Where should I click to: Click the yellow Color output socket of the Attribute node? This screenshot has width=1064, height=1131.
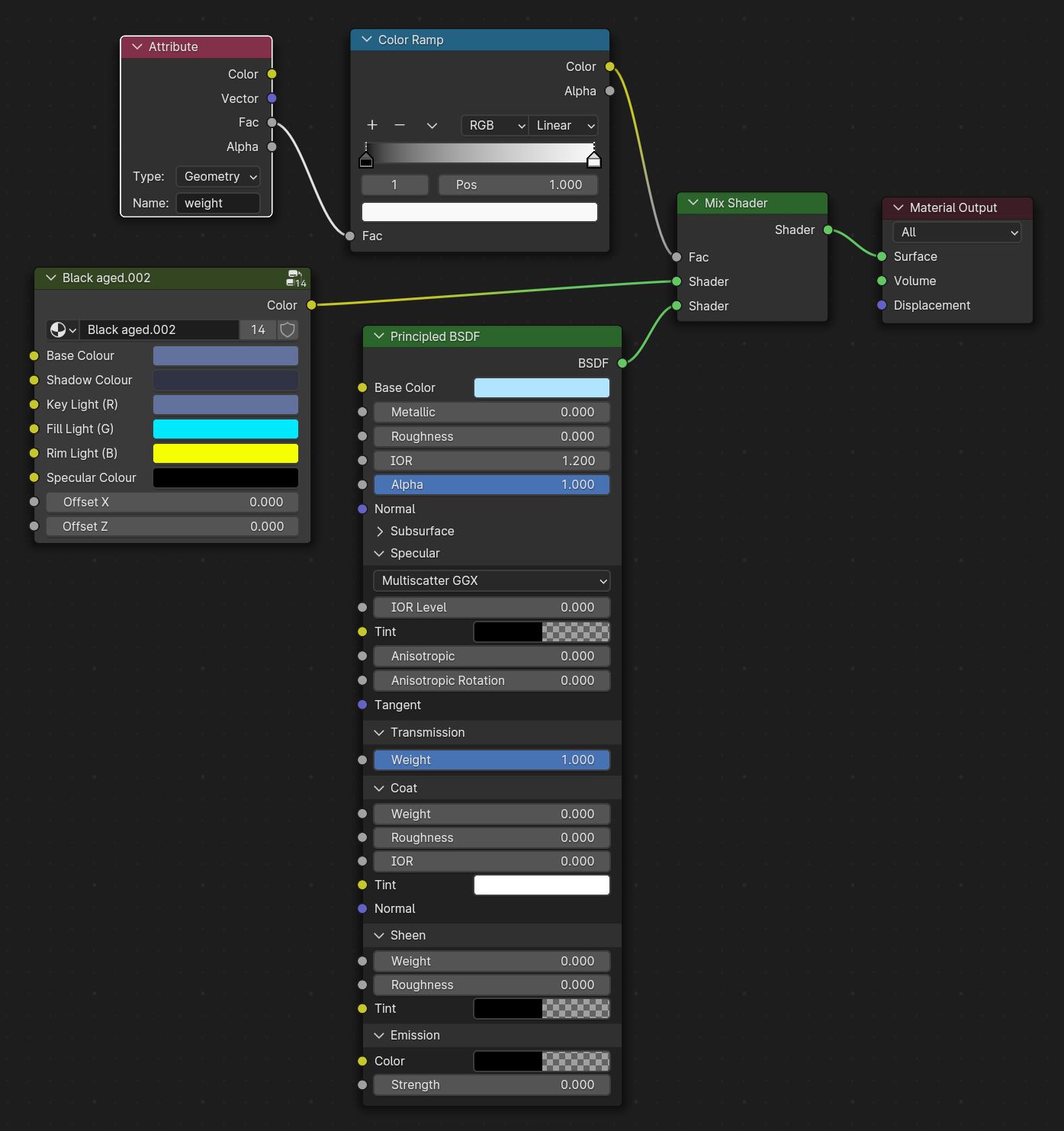point(272,74)
